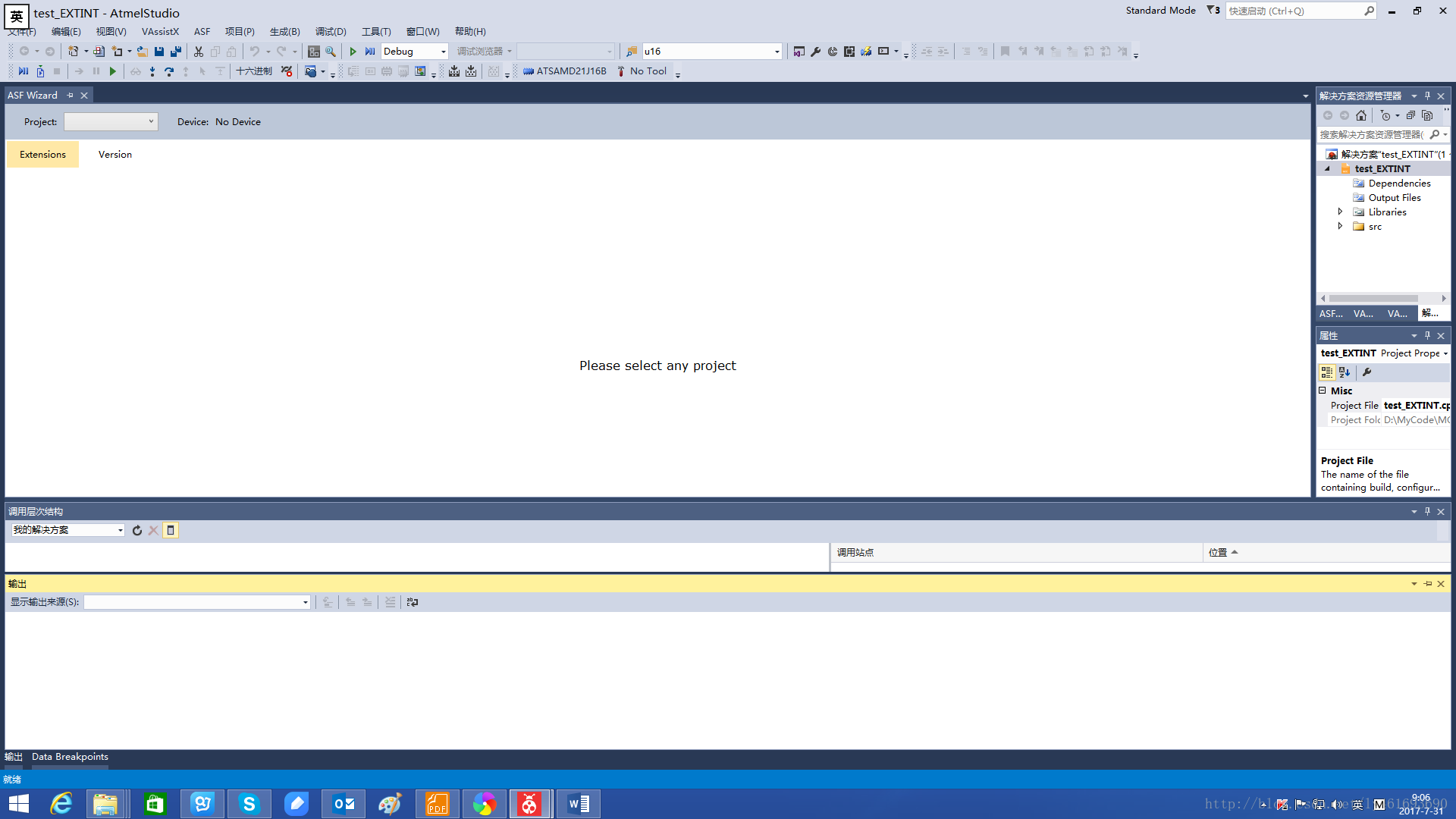Image resolution: width=1456 pixels, height=819 pixels.
Task: Toggle Alphabetical sort in Properties panel
Action: pos(1345,372)
